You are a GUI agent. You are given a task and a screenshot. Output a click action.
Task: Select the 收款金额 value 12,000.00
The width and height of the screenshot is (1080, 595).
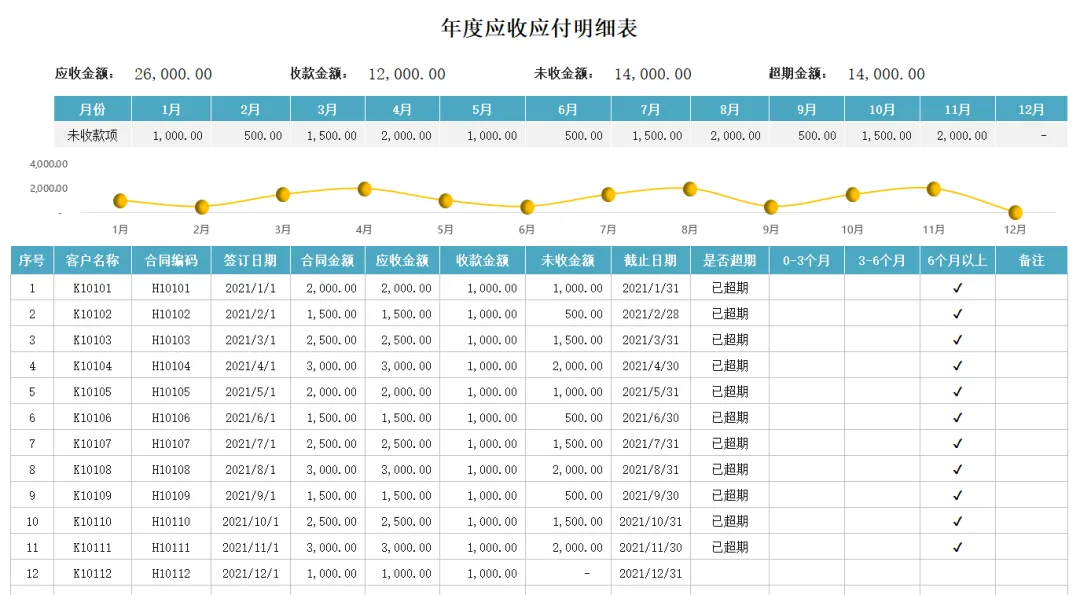406,74
